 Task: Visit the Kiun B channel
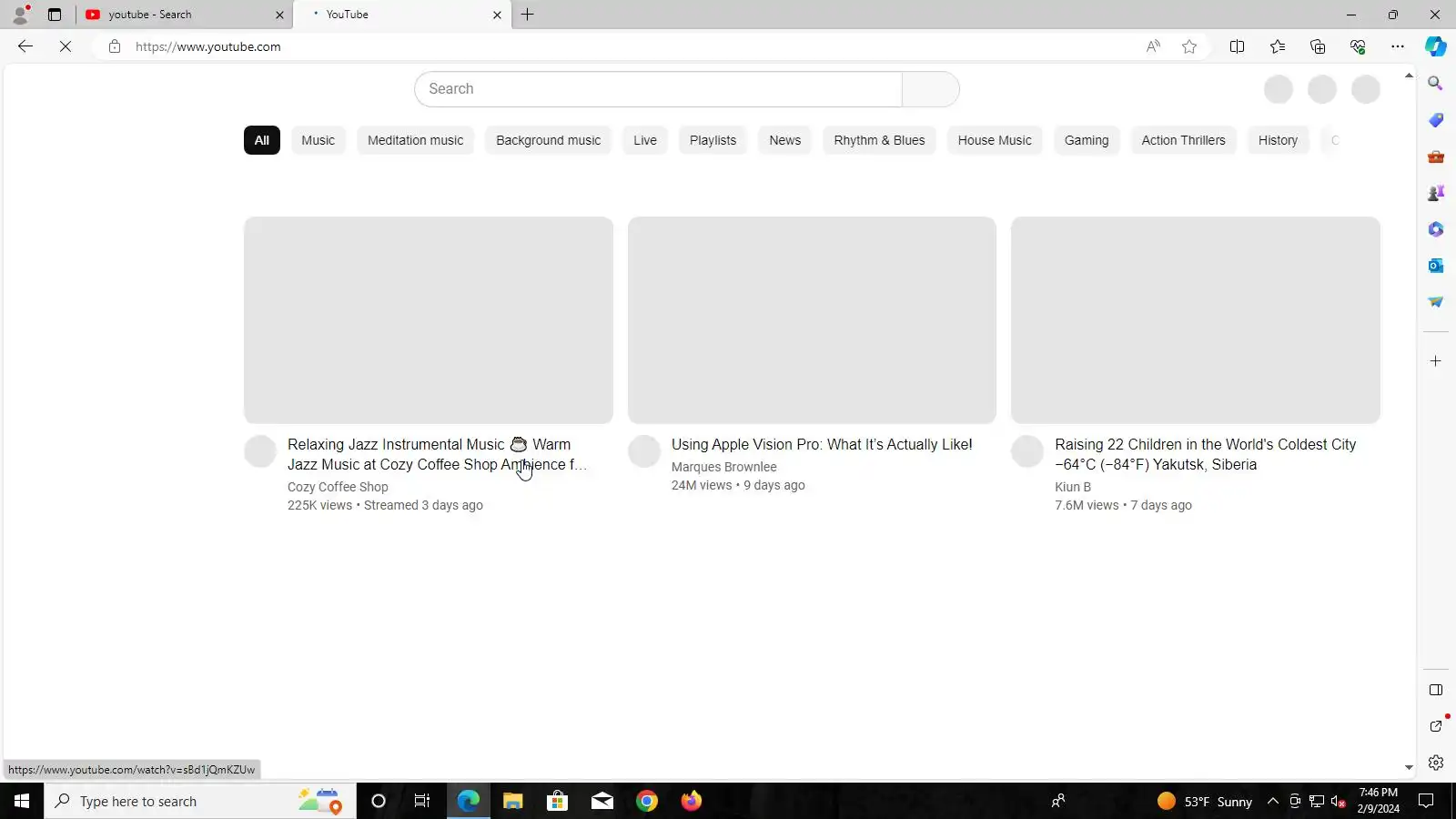point(1073,487)
